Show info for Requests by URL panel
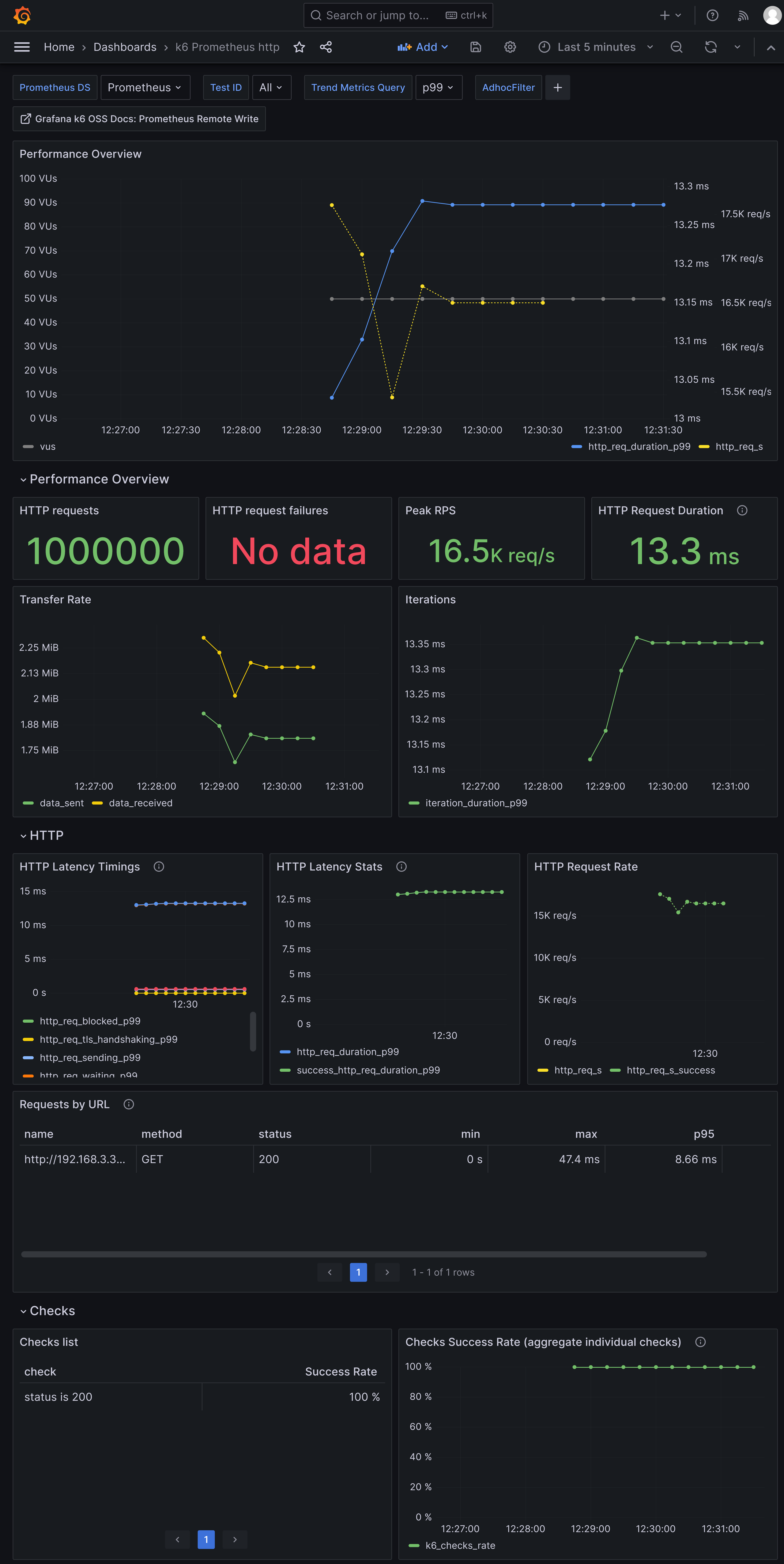 pos(129,1104)
